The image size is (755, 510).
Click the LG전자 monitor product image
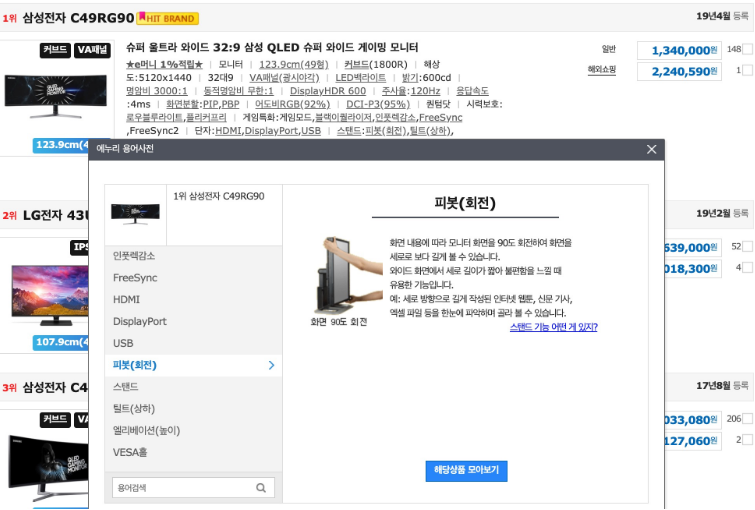coord(50,295)
